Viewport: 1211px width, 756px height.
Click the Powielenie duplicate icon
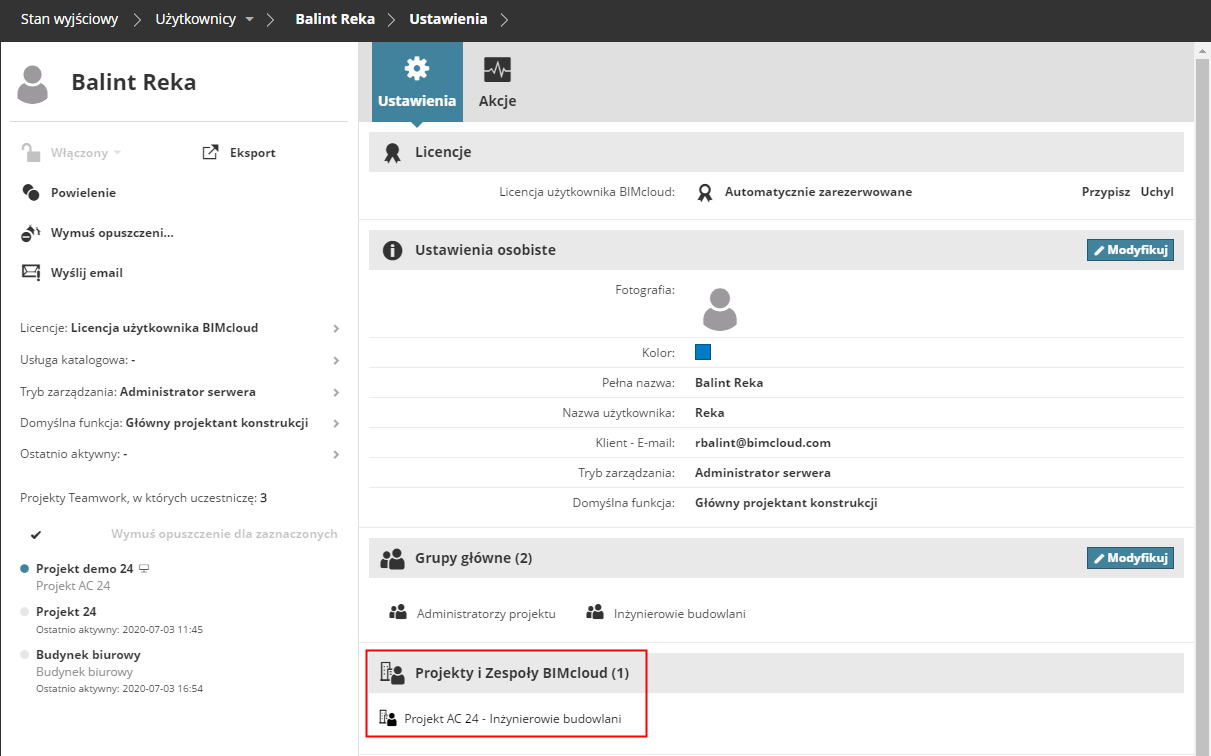[31, 193]
